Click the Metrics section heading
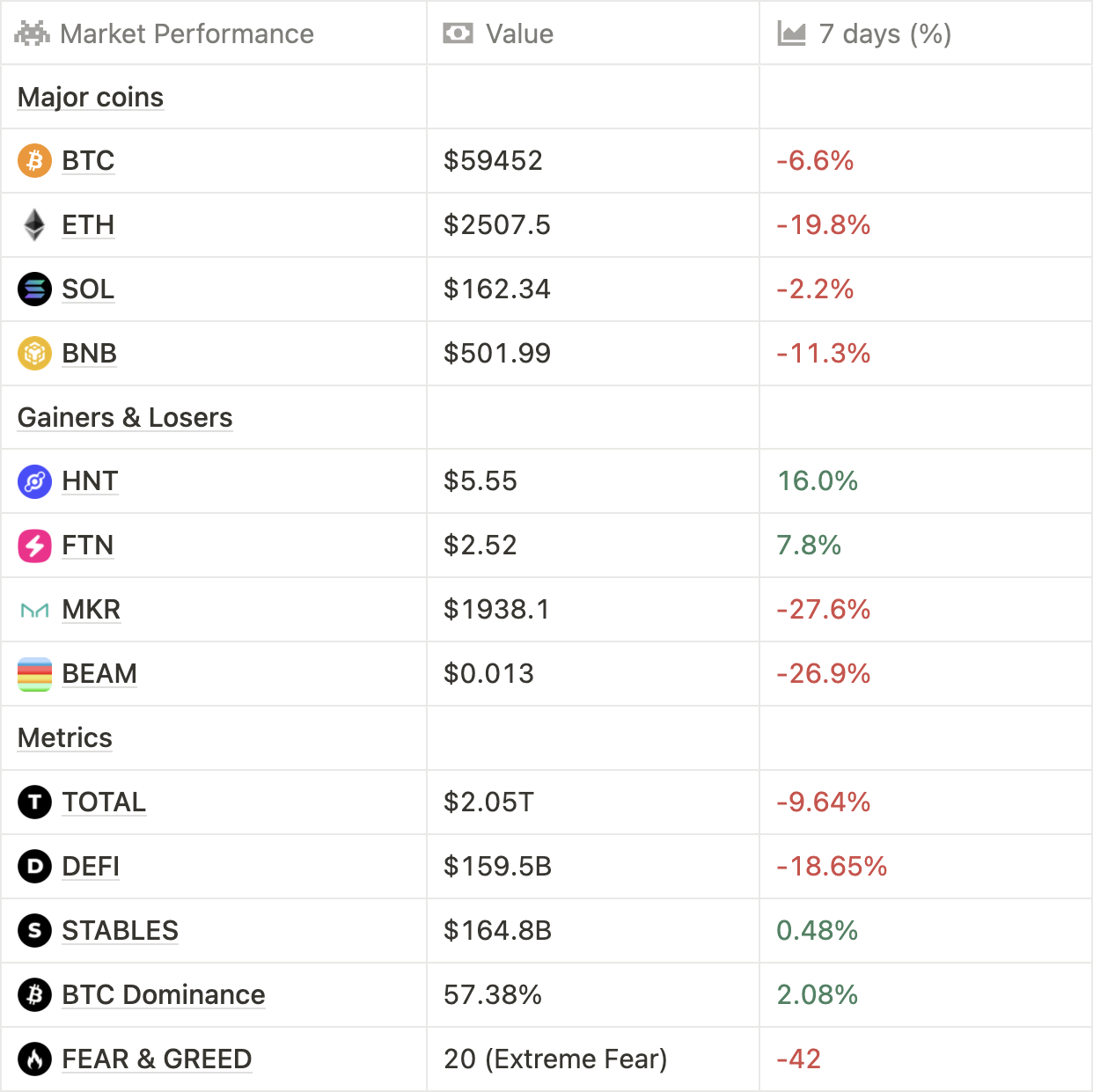Viewport: 1093px width, 1092px height. (x=65, y=738)
